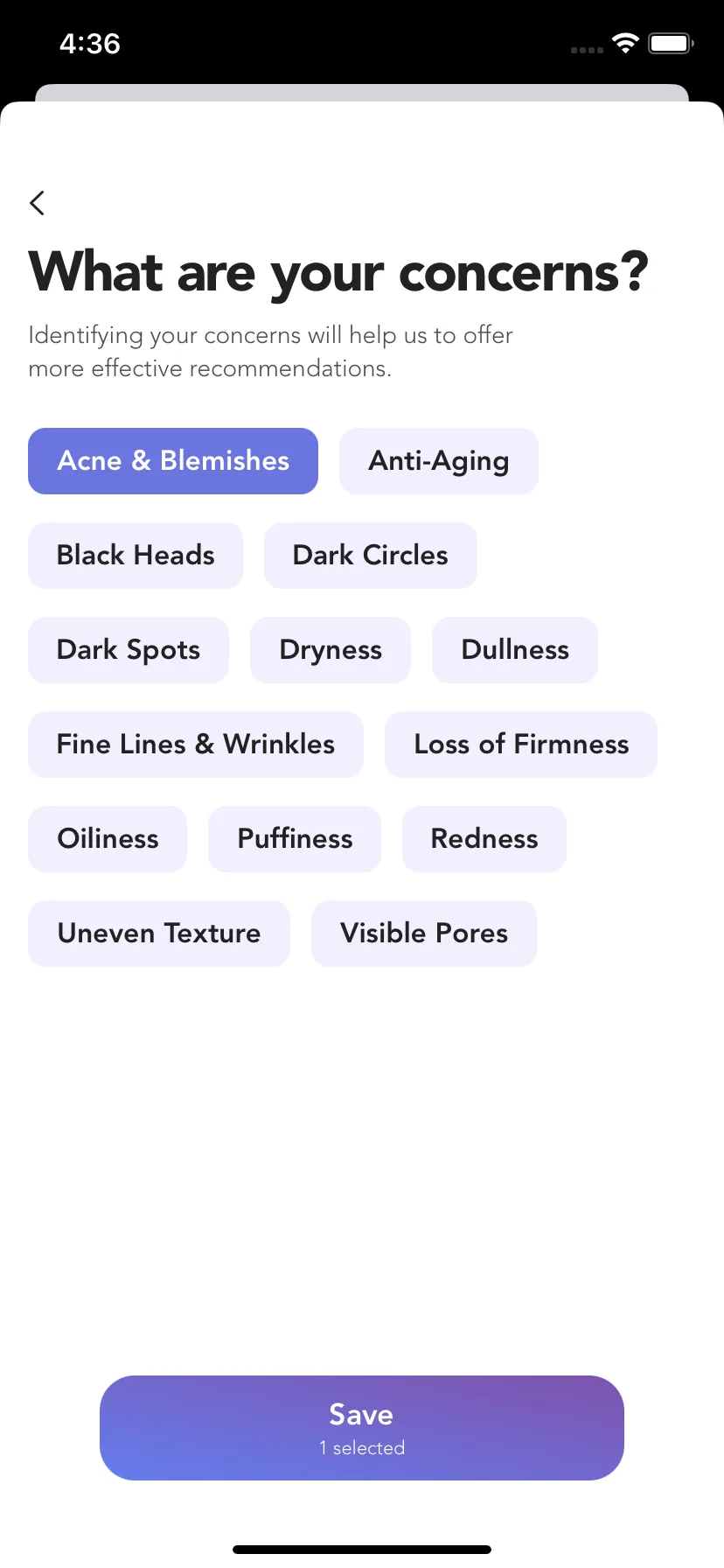Choose the Dark Spots chip
The image size is (724, 1568).
tap(129, 650)
